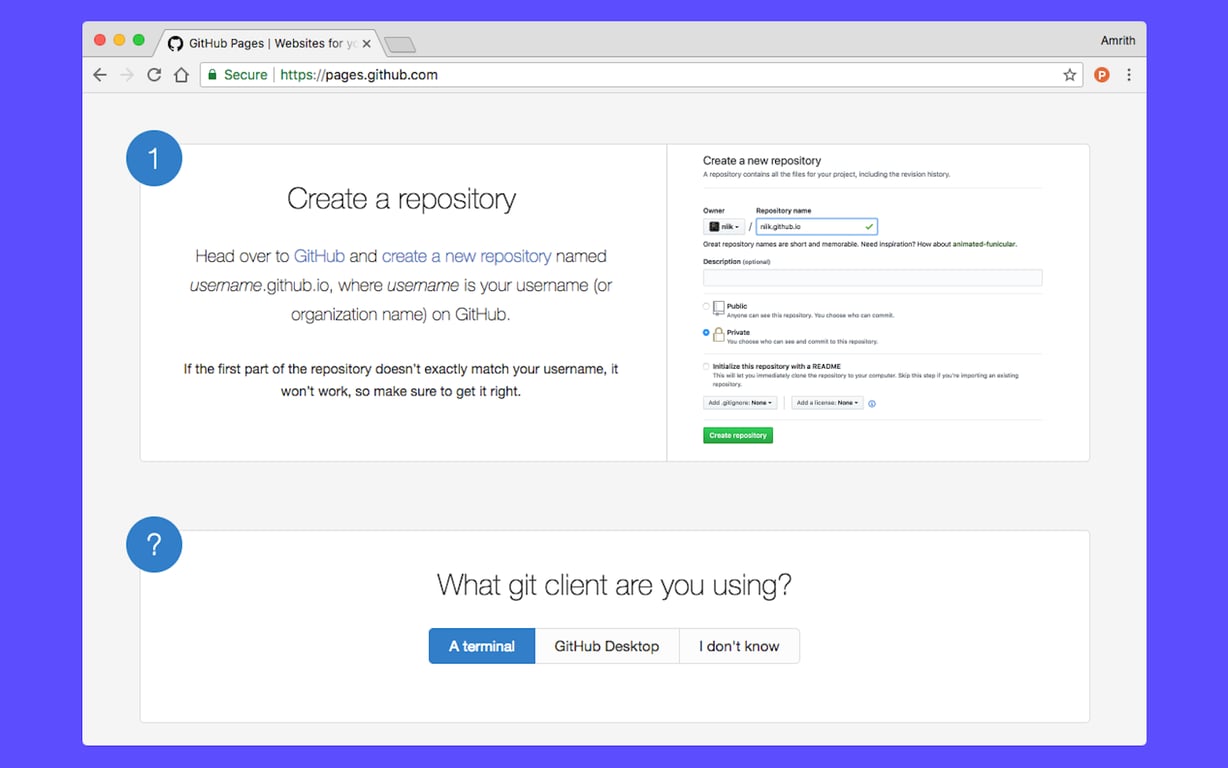This screenshot has height=768, width=1228.
Task: Click the Description optional input field
Action: (872, 277)
